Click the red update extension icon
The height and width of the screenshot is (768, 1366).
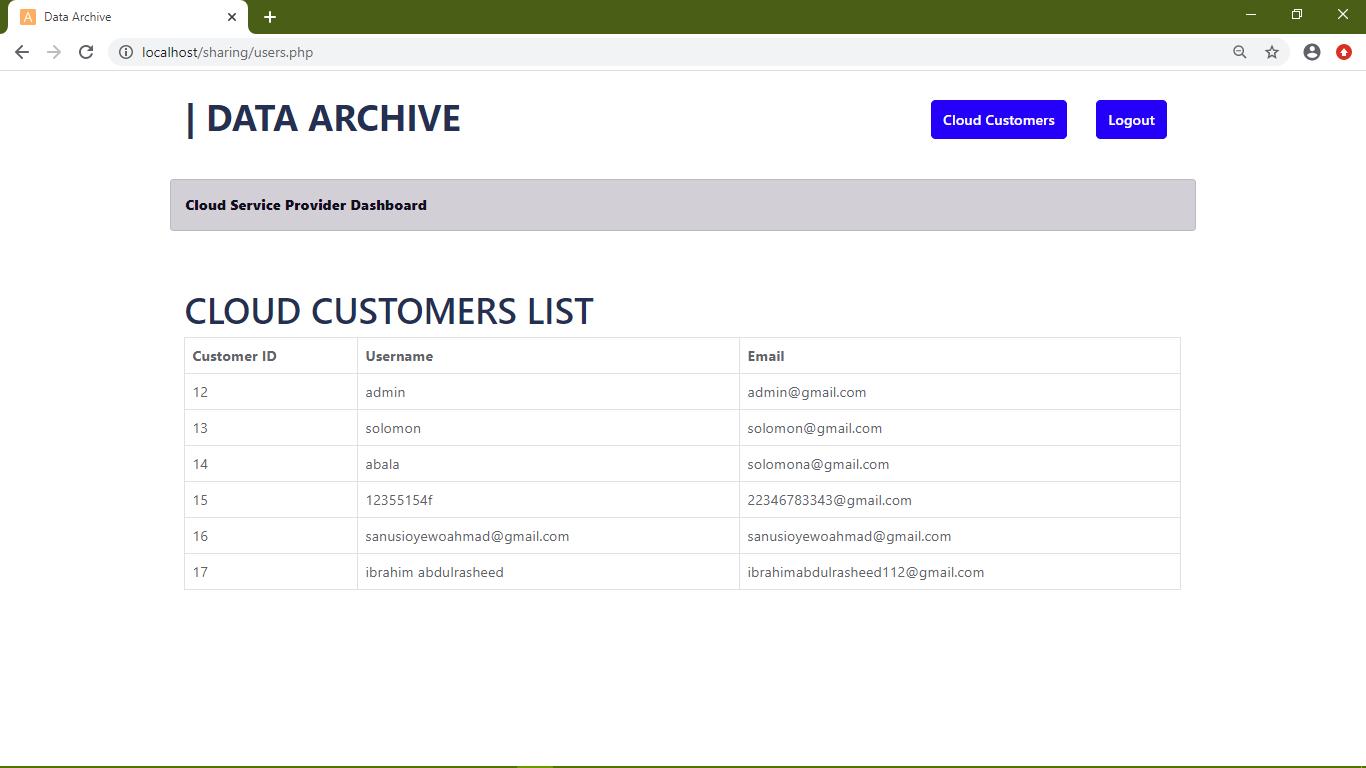coord(1344,52)
